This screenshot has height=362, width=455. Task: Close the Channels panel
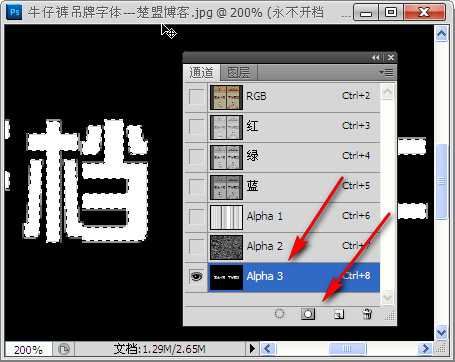(391, 58)
